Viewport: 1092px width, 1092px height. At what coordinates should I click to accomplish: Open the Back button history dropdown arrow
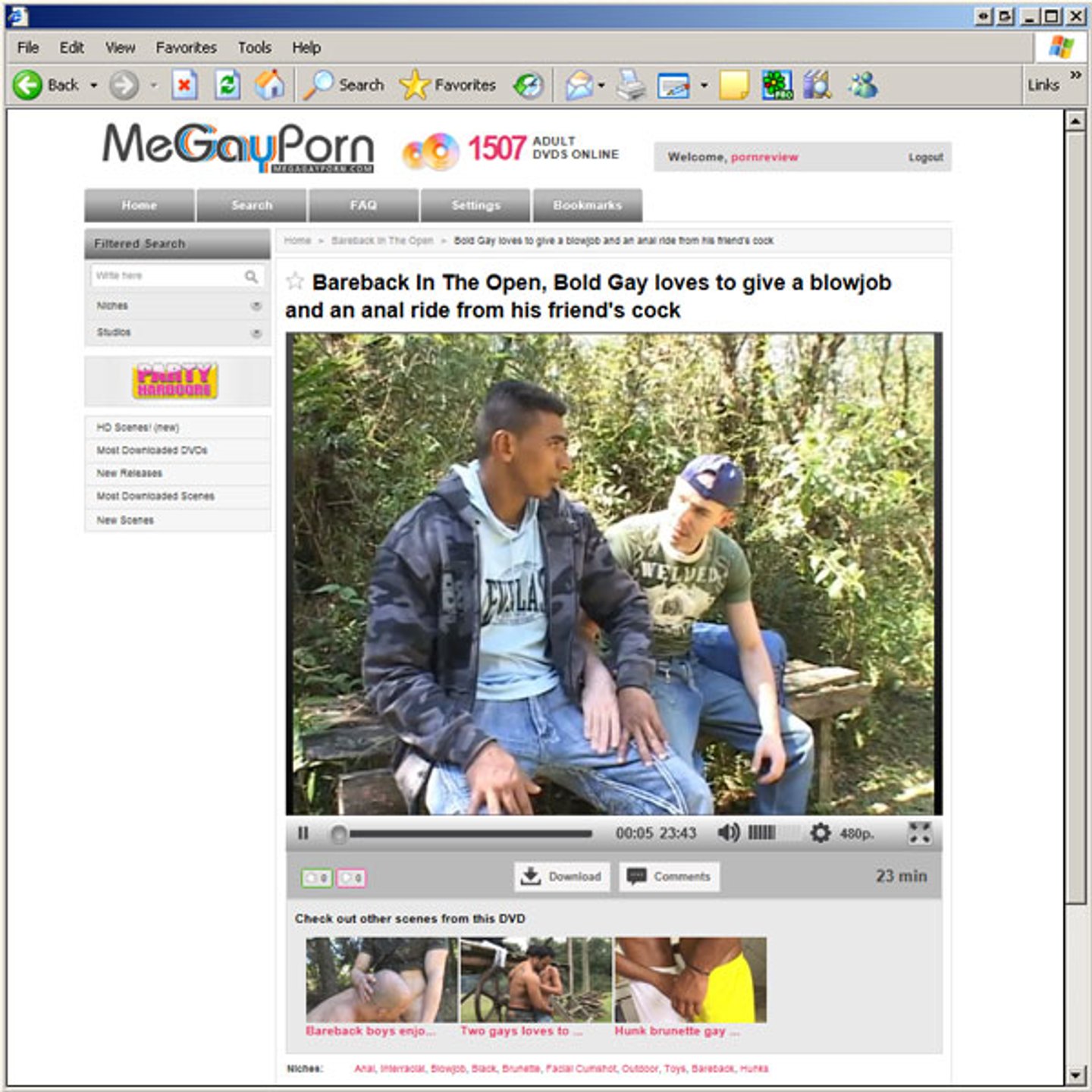[94, 85]
